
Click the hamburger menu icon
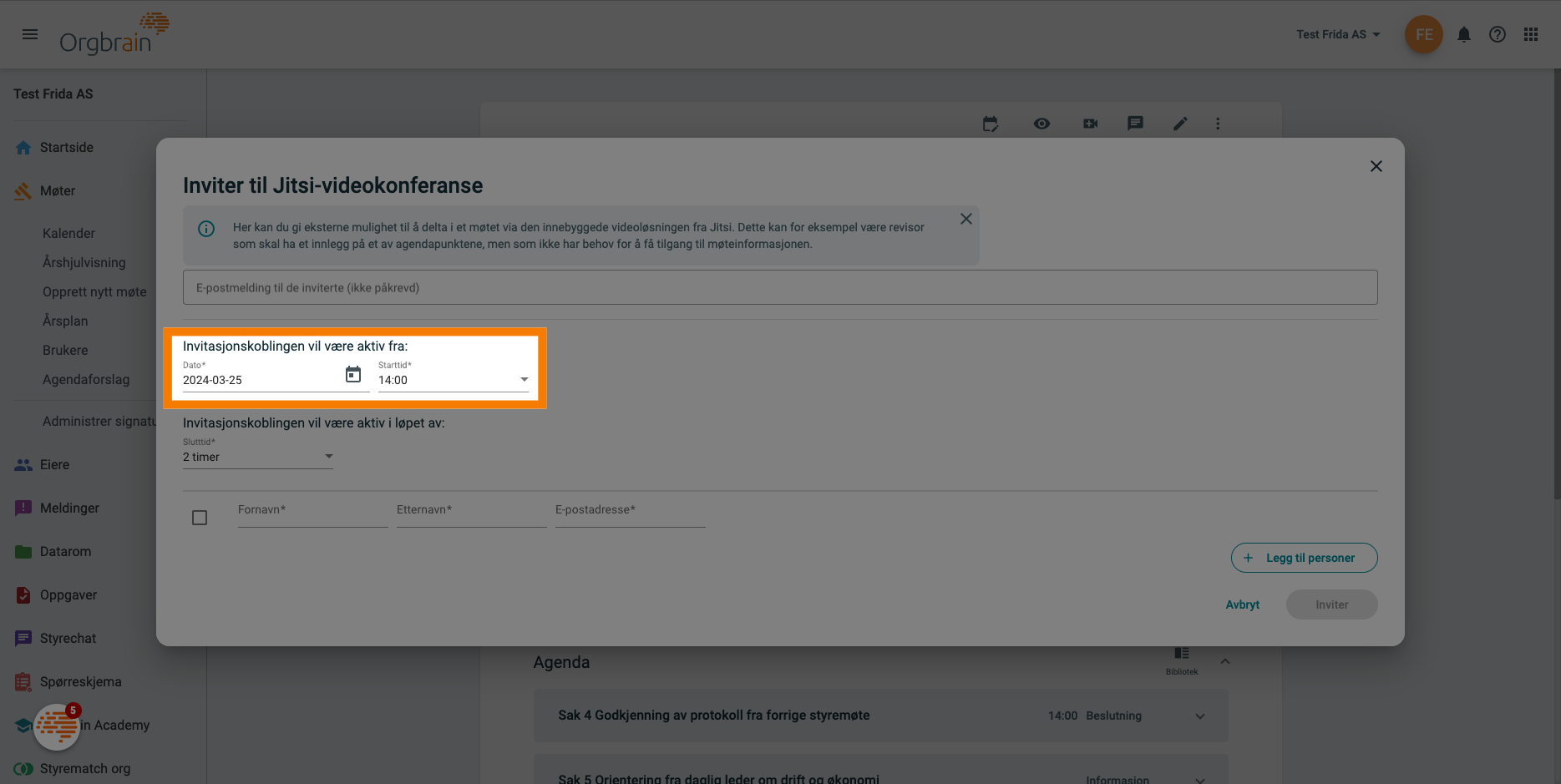coord(30,34)
